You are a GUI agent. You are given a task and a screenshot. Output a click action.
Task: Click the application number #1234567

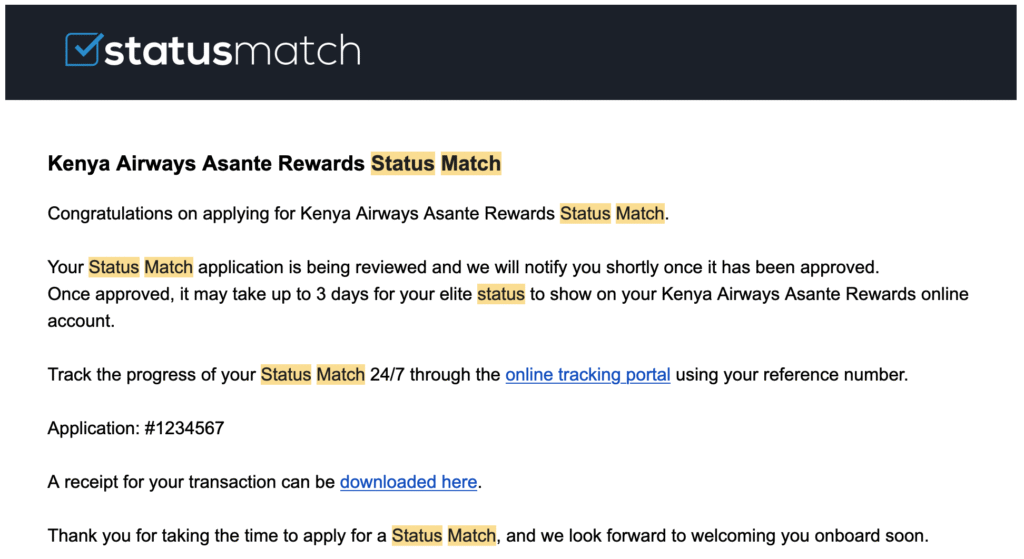(x=187, y=428)
